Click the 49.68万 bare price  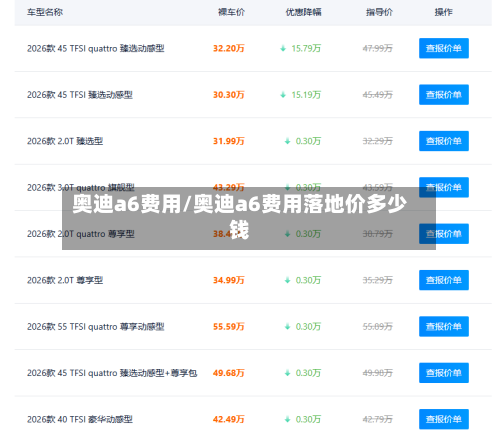[x=229, y=373]
